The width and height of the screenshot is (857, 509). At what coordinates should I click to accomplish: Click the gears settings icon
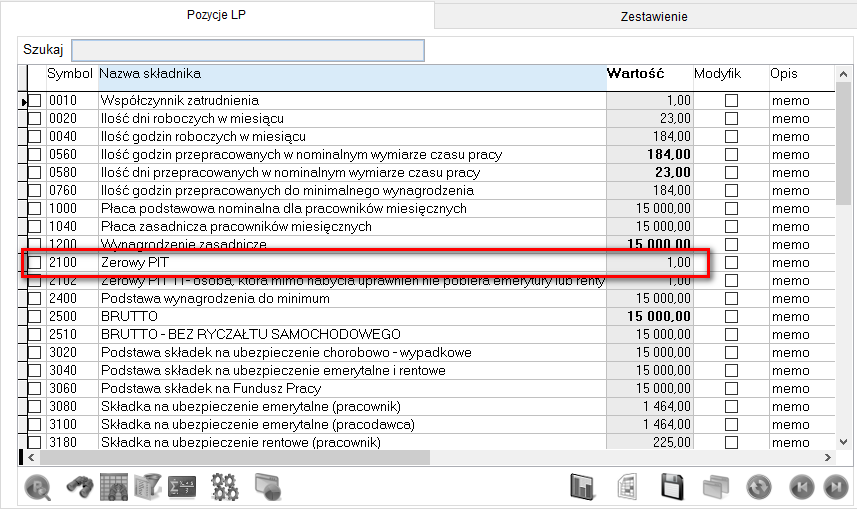click(x=225, y=487)
